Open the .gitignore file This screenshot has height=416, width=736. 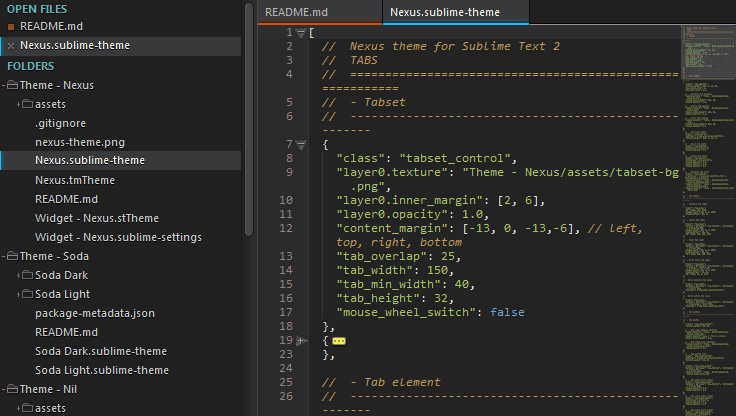click(x=60, y=123)
